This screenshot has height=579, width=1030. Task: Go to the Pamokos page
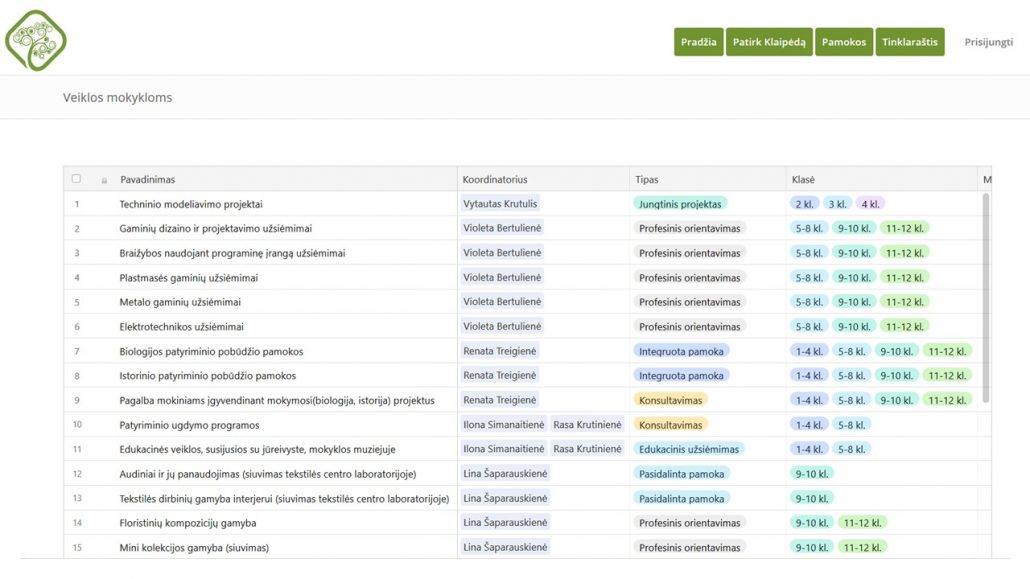843,42
